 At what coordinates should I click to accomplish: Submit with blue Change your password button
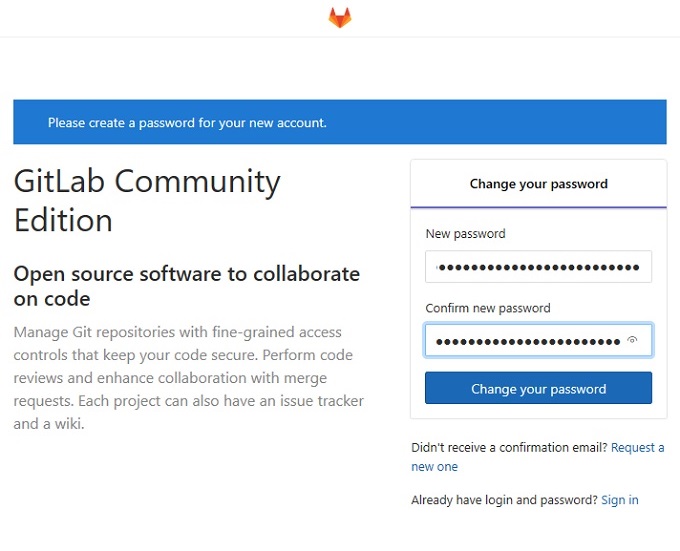[538, 388]
